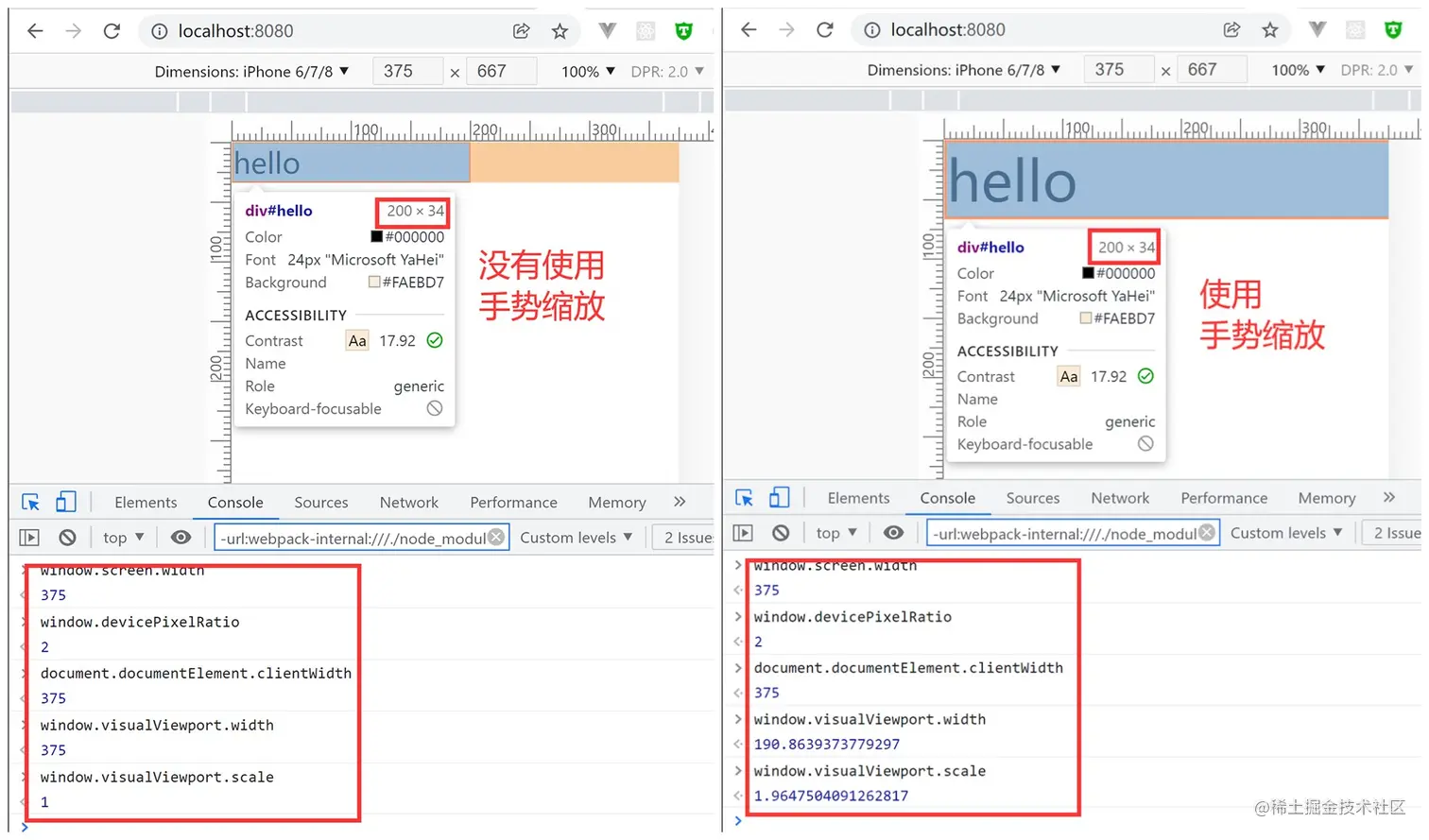Image resolution: width=1429 pixels, height=840 pixels.
Task: Expand Custom levels in the left console
Action: tap(577, 538)
